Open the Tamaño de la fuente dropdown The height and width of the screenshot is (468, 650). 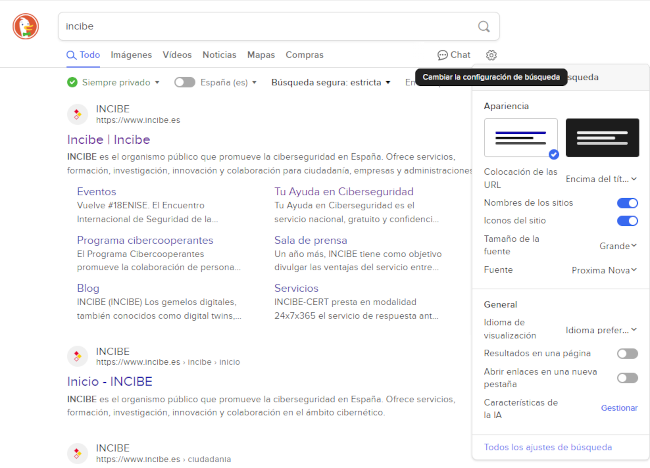[617, 245]
